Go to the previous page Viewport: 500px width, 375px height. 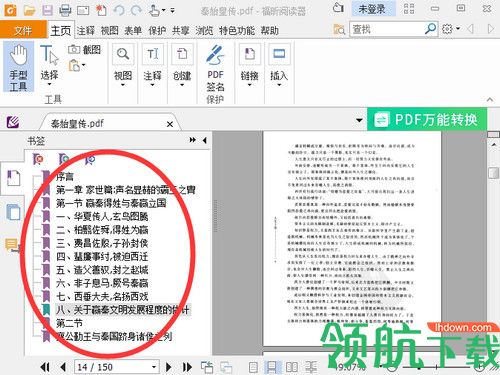pos(63,367)
